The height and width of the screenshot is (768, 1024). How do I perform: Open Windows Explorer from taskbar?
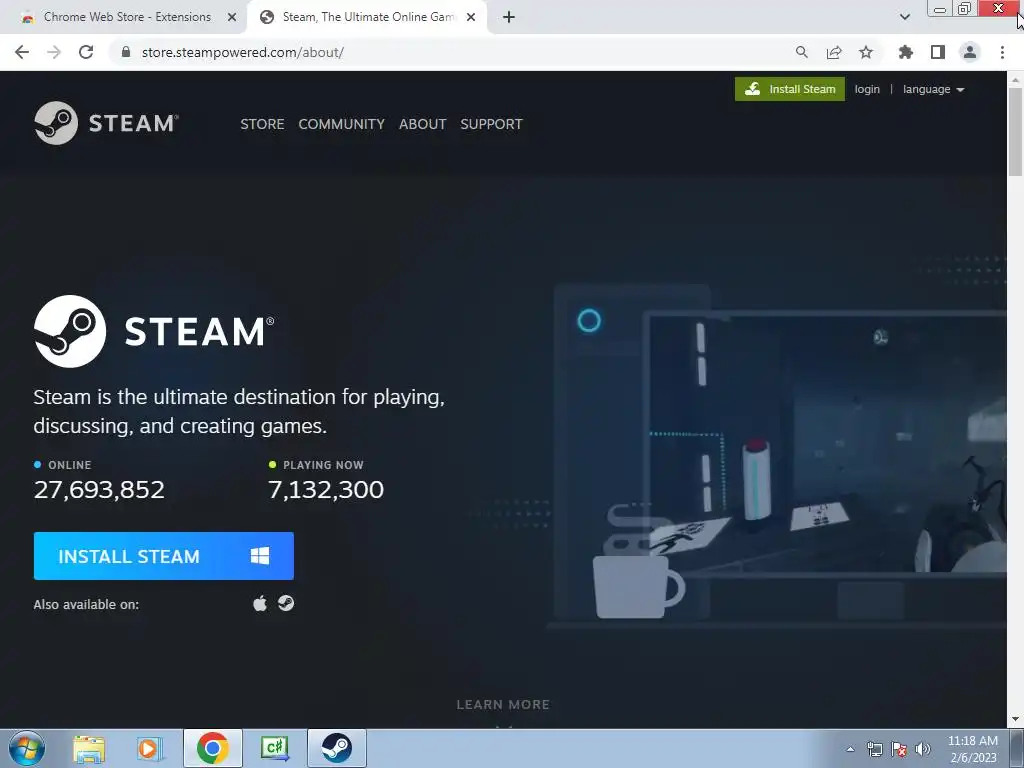tap(89, 748)
